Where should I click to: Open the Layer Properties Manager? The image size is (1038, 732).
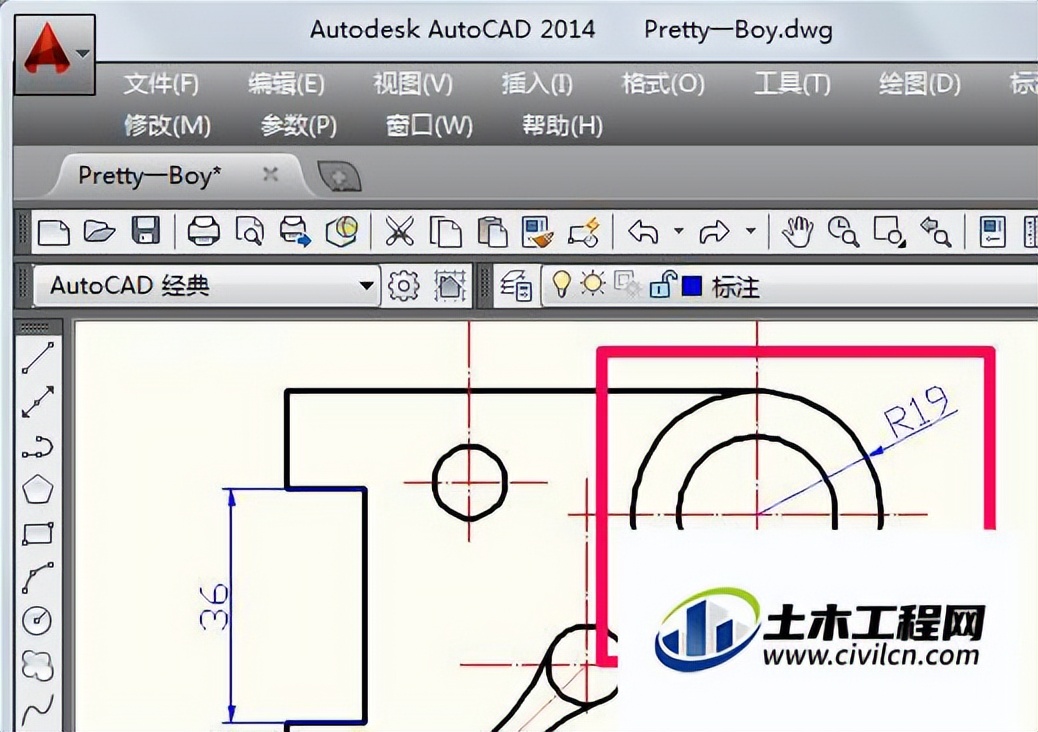point(516,287)
